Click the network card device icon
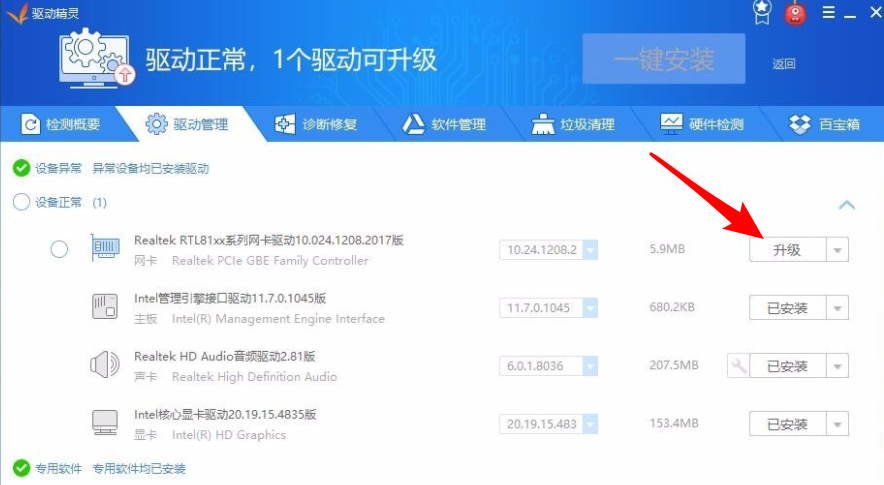Screen dimensions: 884x485 pyautogui.click(x=105, y=248)
